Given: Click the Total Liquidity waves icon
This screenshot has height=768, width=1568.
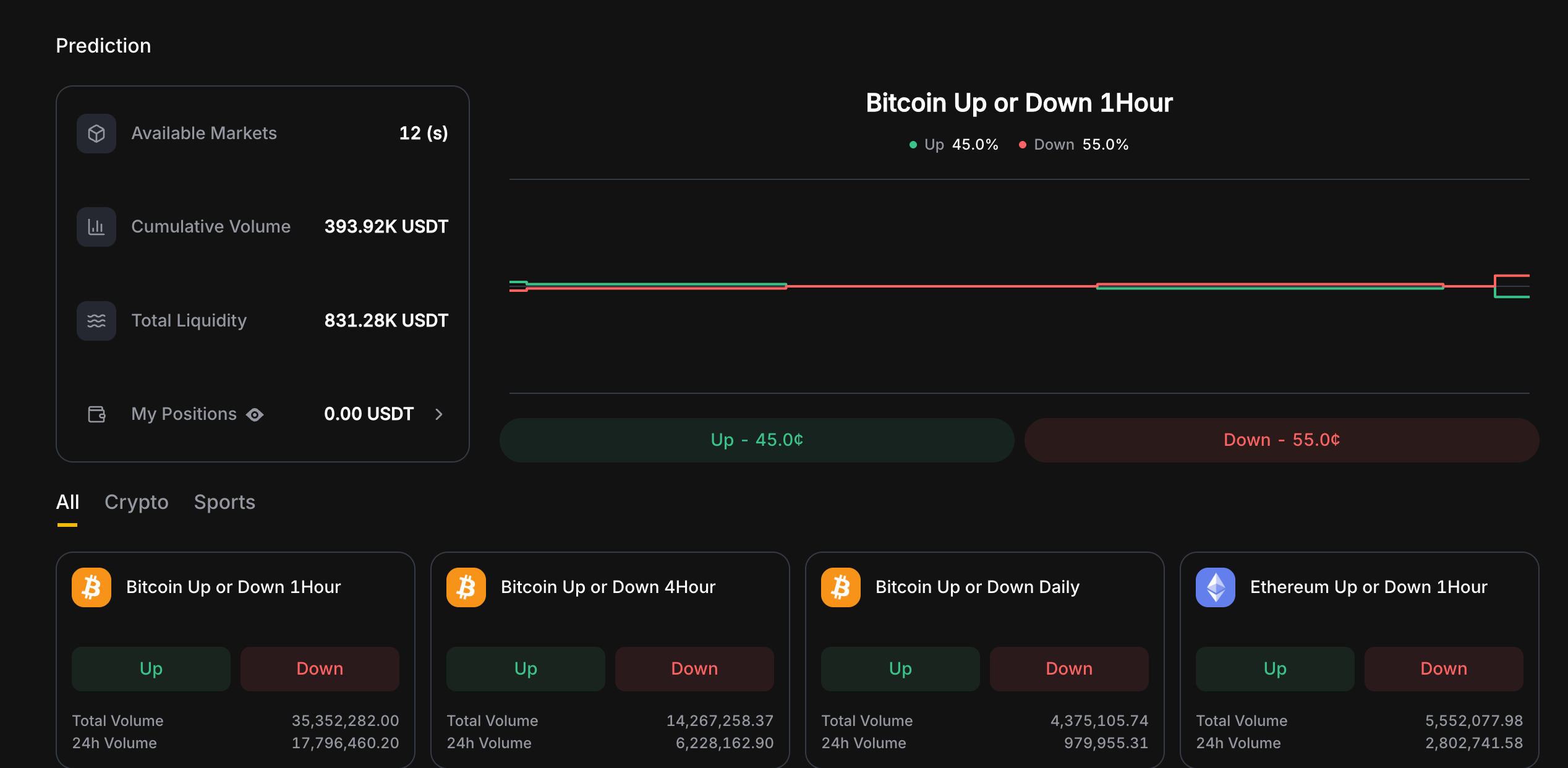Looking at the screenshot, I should [96, 320].
